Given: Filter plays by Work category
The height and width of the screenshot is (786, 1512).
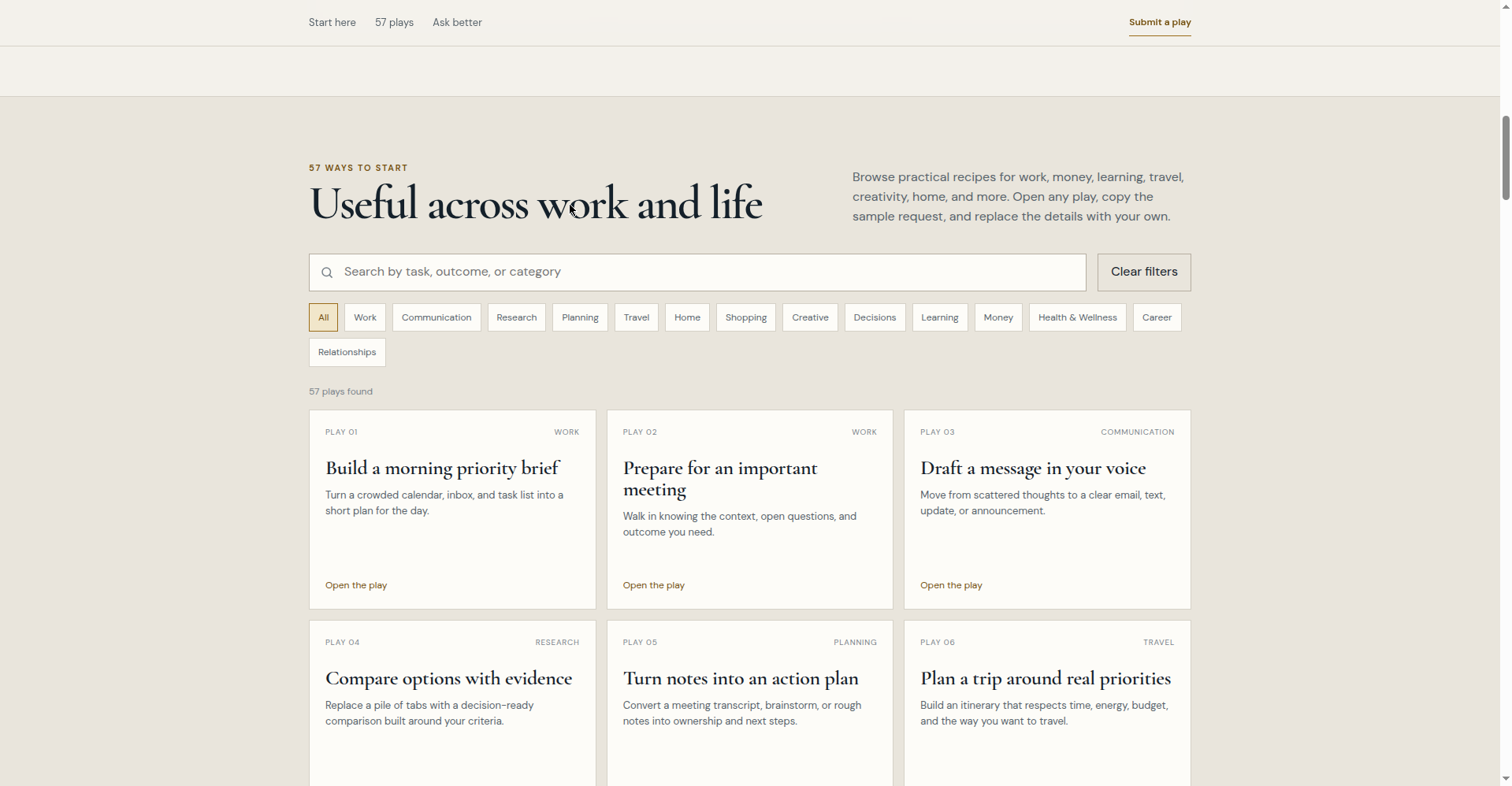Looking at the screenshot, I should coord(365,317).
